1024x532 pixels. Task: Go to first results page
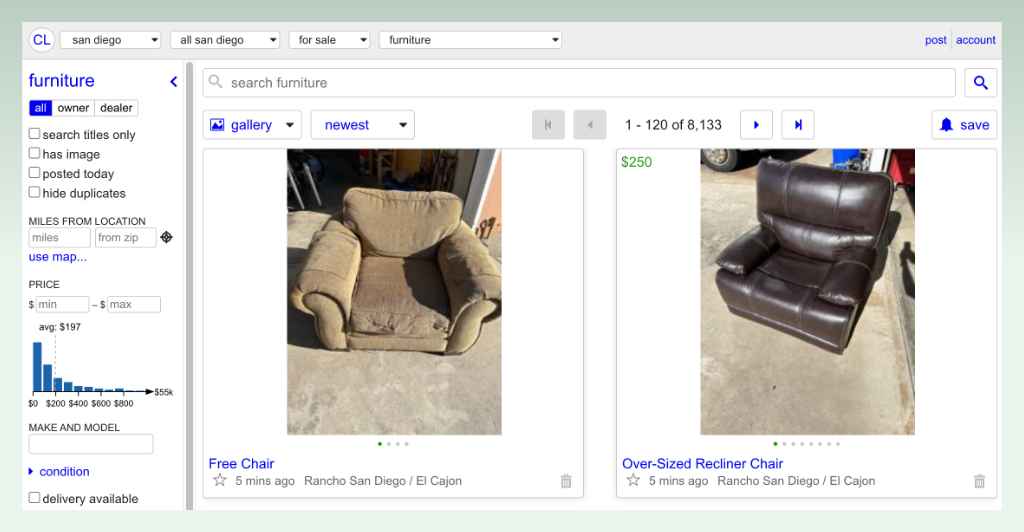click(548, 125)
